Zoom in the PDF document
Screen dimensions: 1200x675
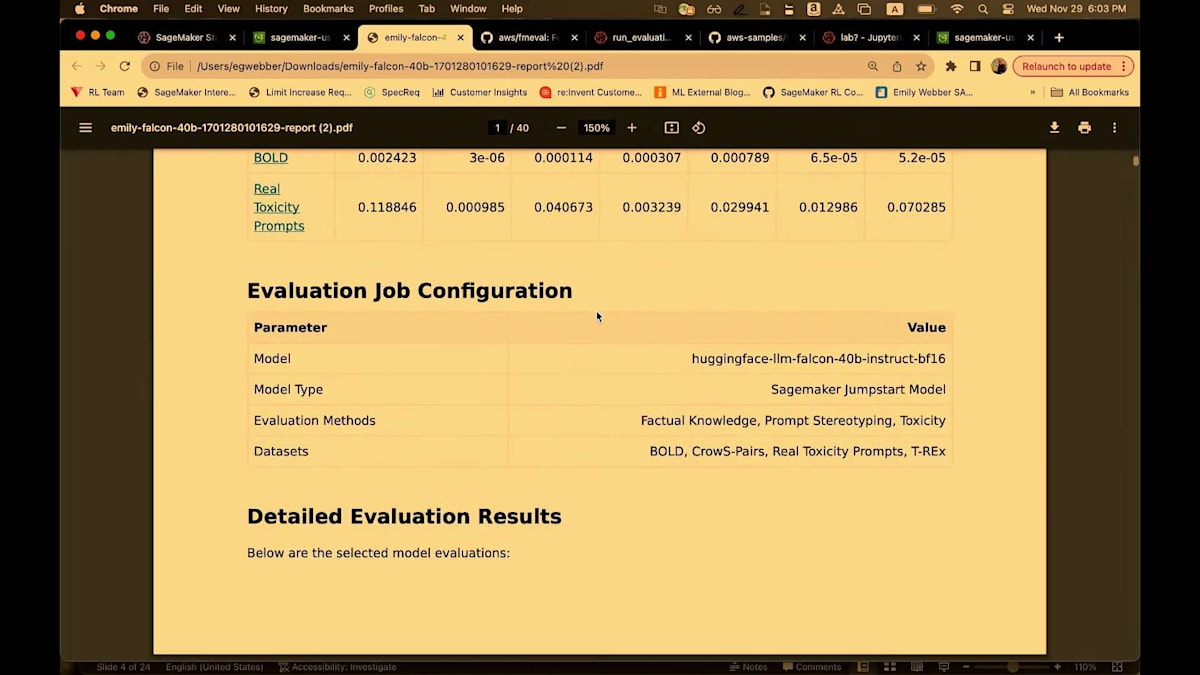point(632,128)
